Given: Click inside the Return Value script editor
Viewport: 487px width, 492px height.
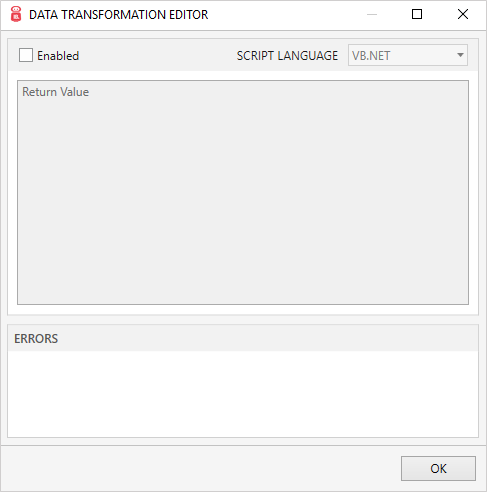Looking at the screenshot, I should click(243, 192).
